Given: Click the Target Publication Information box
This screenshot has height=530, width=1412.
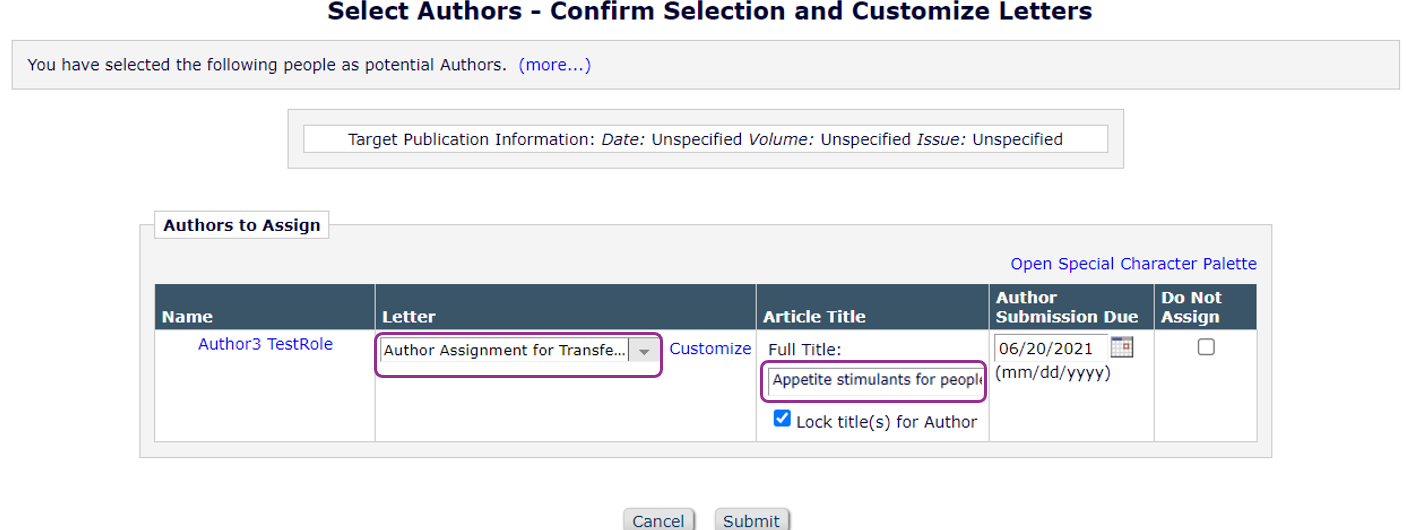Looking at the screenshot, I should coord(705,139).
